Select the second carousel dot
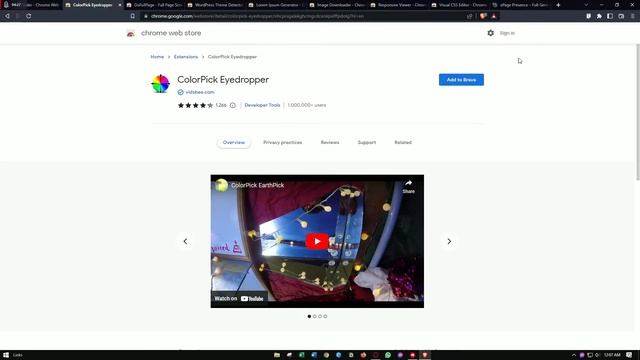 tap(314, 316)
